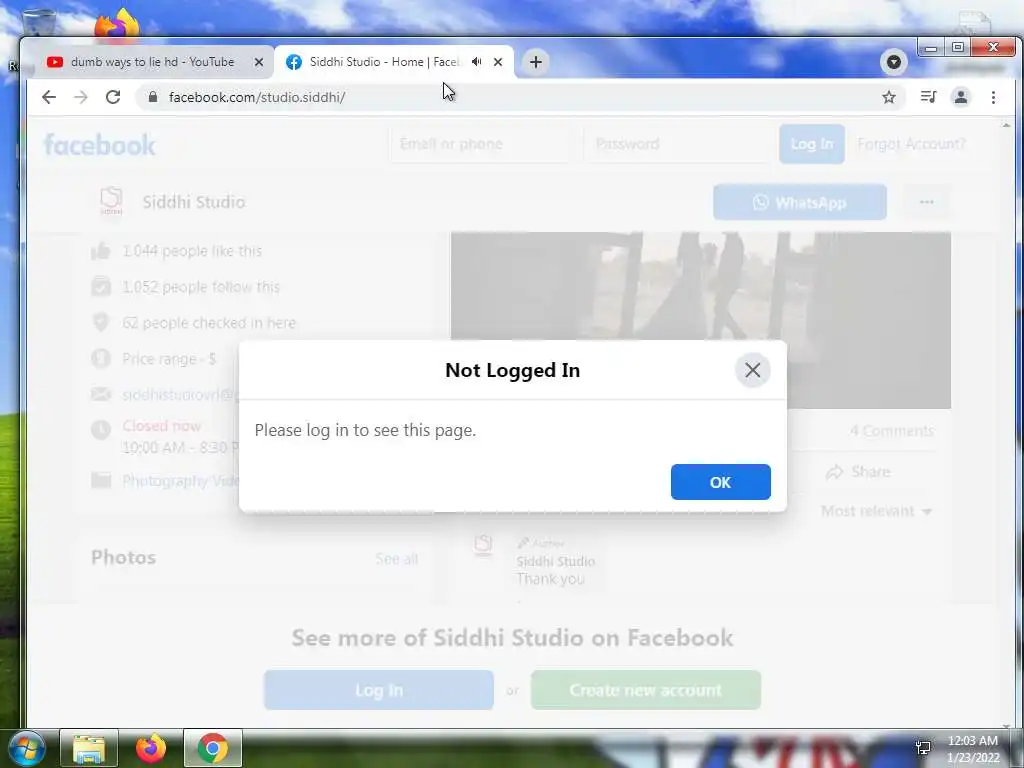Click the location pin check-in icon
Screen dimensions: 1024x768
point(101,323)
